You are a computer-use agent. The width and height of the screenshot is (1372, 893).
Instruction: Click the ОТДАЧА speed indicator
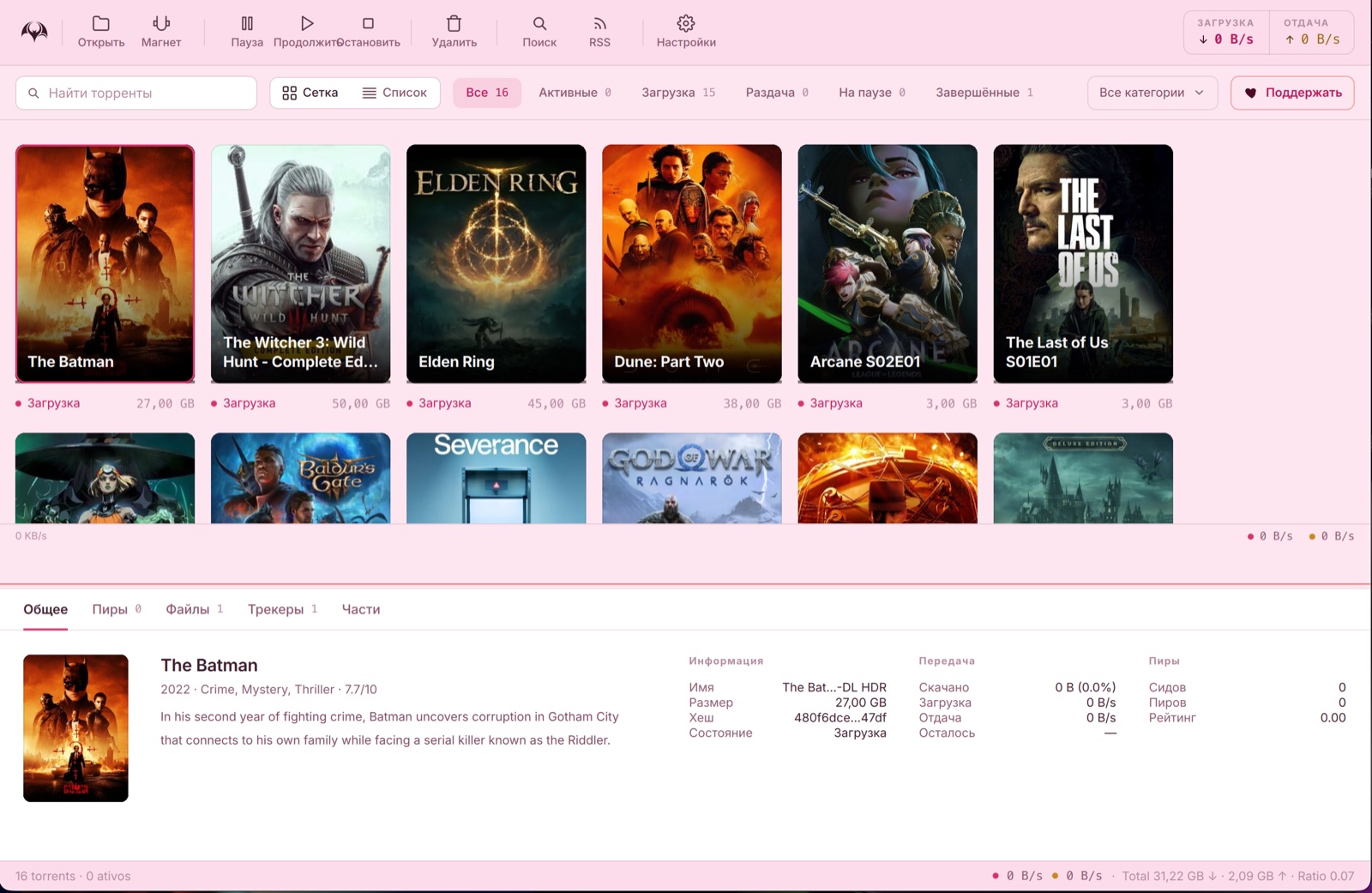pos(1310,32)
